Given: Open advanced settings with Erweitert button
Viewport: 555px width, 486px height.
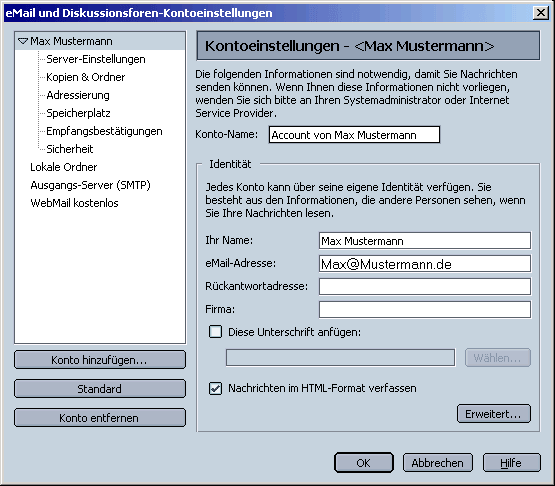Looking at the screenshot, I should [494, 414].
